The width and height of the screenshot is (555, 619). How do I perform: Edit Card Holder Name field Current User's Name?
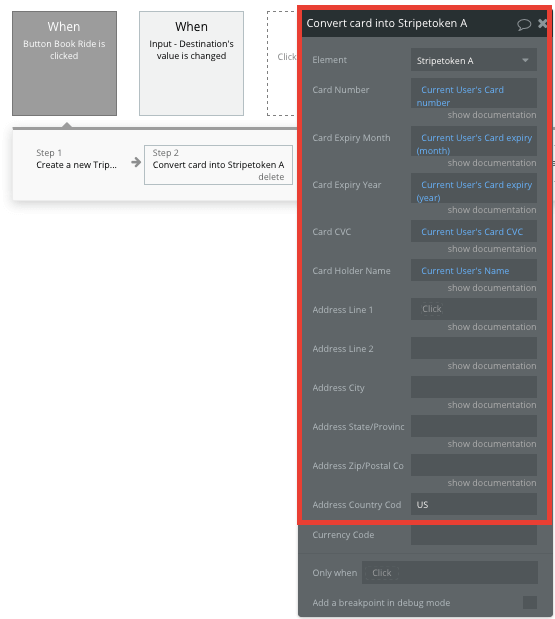click(474, 270)
